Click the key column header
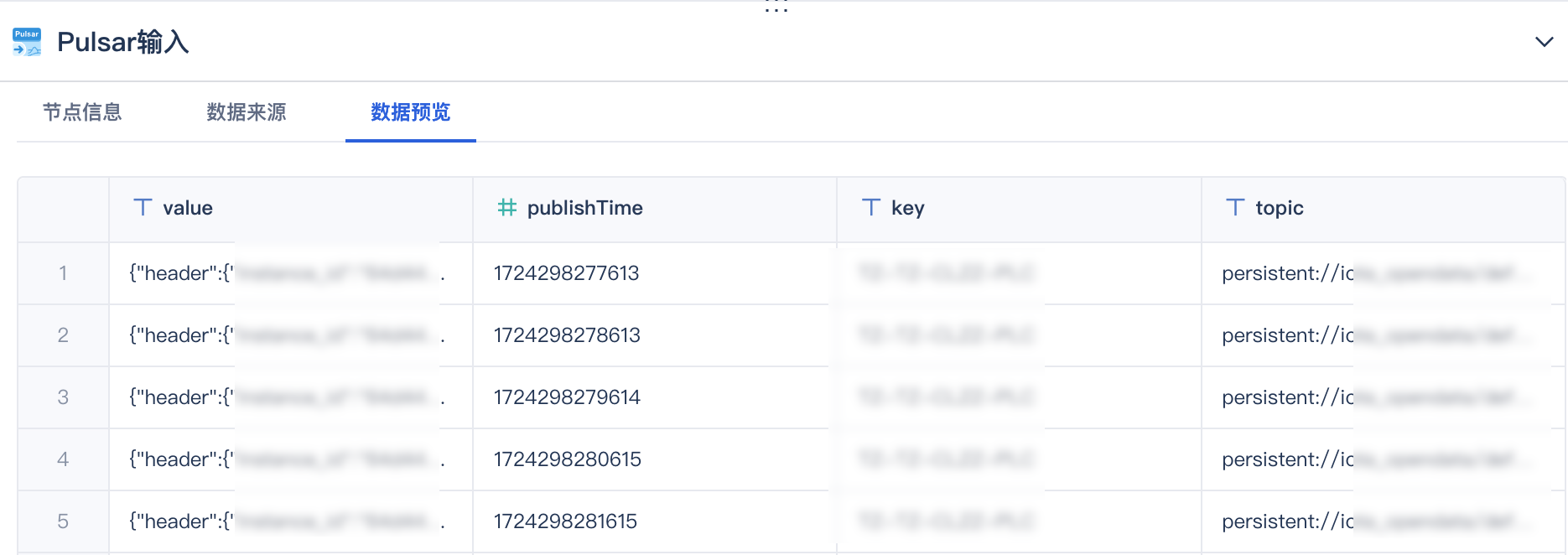This screenshot has height=555, width=1568. [x=907, y=208]
